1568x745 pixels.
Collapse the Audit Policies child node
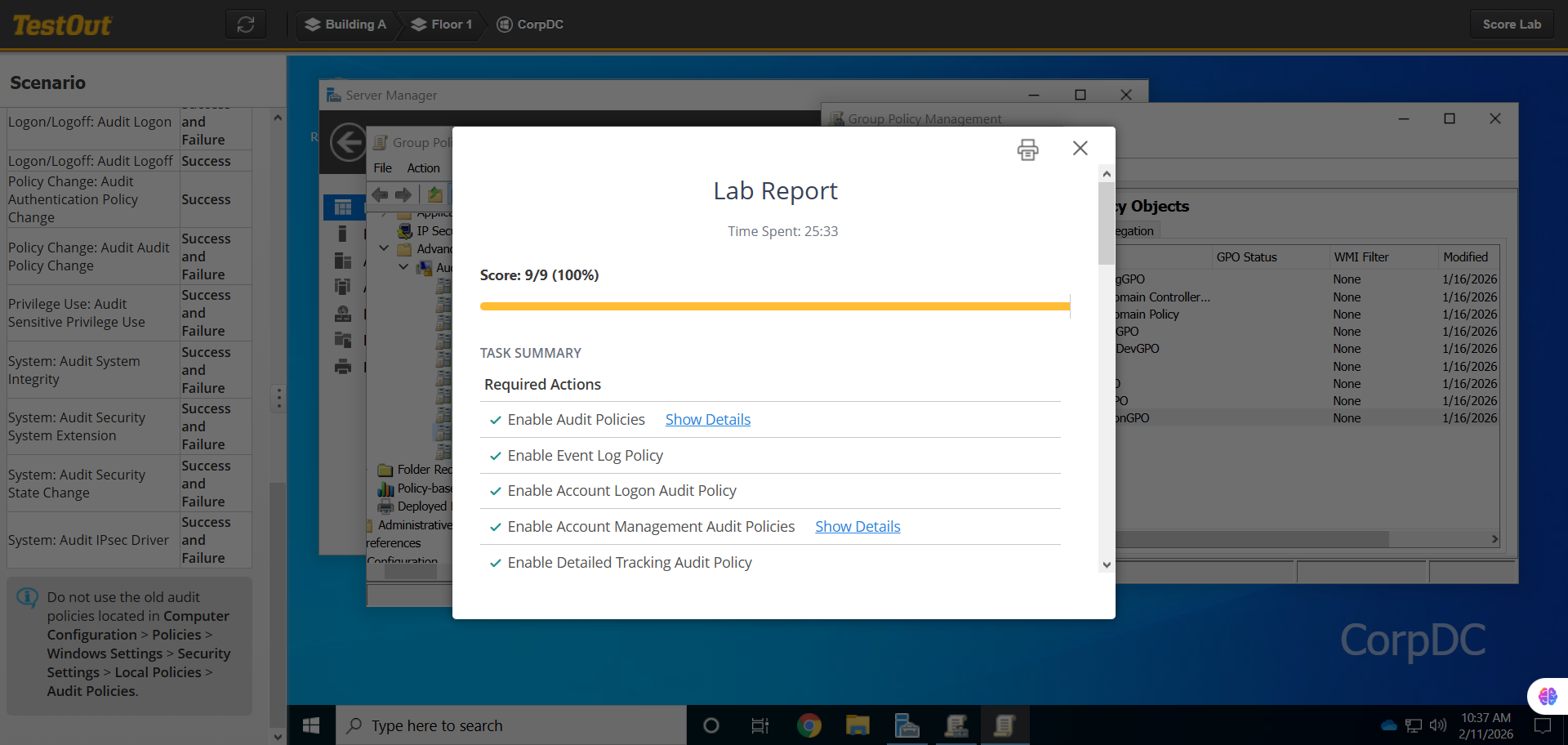(x=403, y=267)
